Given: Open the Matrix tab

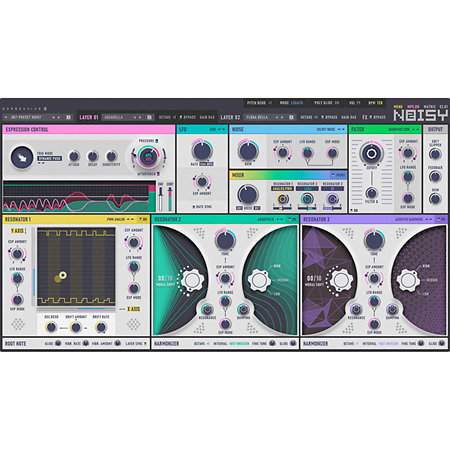Looking at the screenshot, I should [x=429, y=107].
